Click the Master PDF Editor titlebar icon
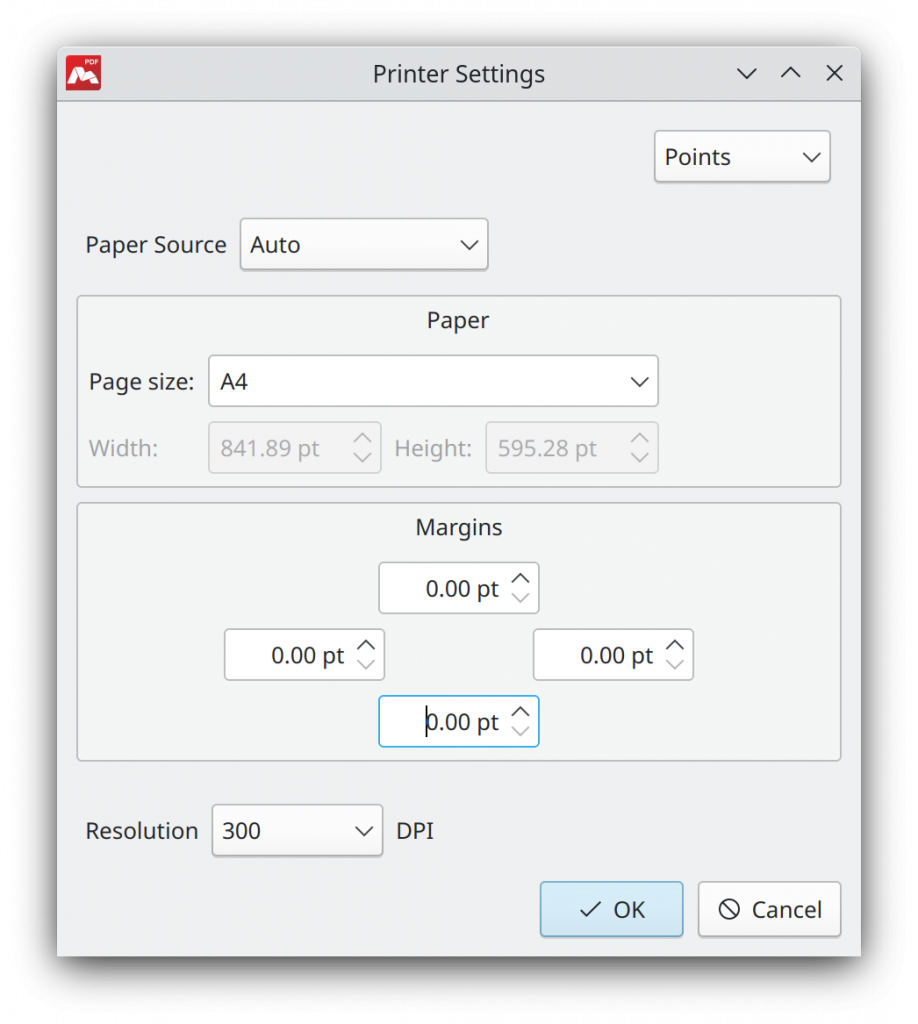Image resolution: width=918 pixels, height=1024 pixels. (83, 73)
